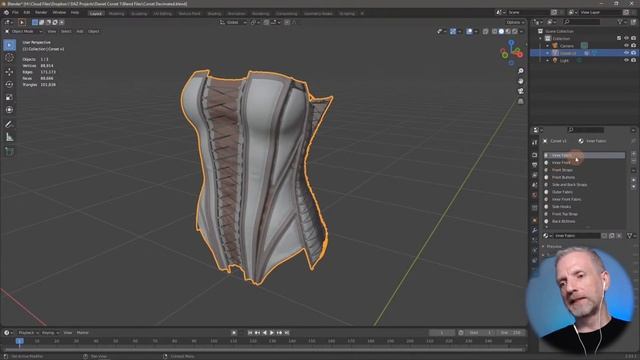Open the viewport Options dropdown

point(515,22)
